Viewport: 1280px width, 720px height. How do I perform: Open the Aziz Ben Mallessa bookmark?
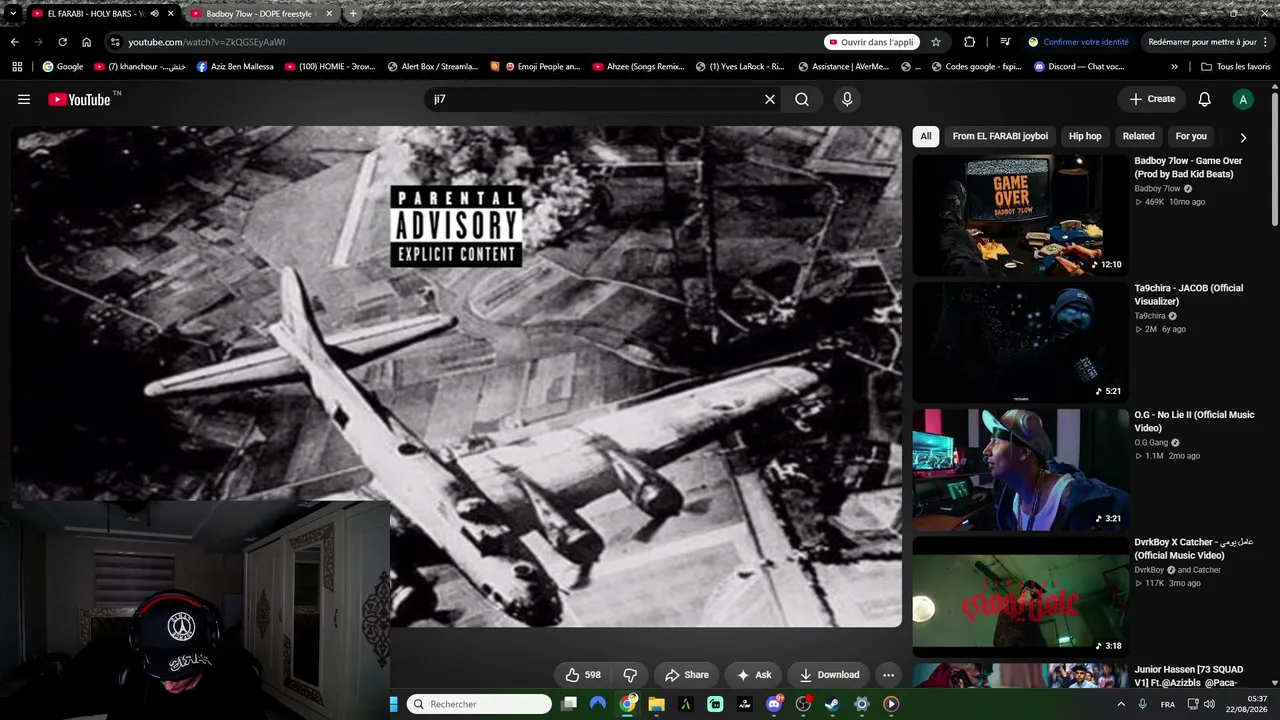tap(234, 67)
